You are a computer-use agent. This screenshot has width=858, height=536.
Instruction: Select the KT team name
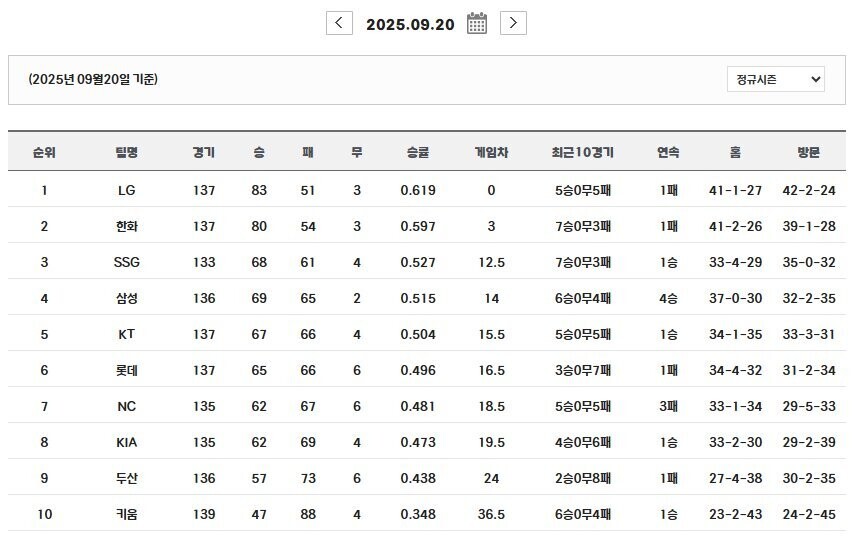tap(126, 334)
